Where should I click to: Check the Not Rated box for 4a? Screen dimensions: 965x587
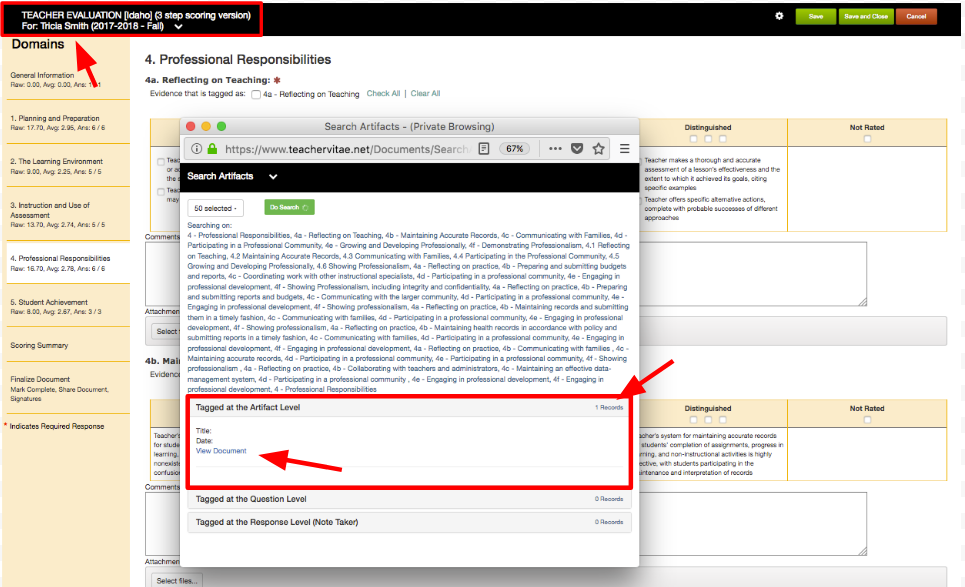tap(867, 139)
